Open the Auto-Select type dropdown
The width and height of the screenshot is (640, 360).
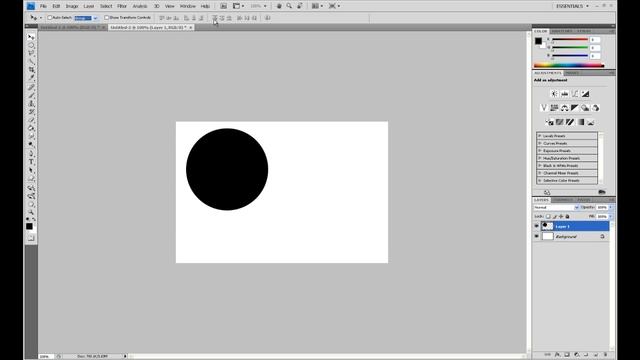tap(85, 18)
